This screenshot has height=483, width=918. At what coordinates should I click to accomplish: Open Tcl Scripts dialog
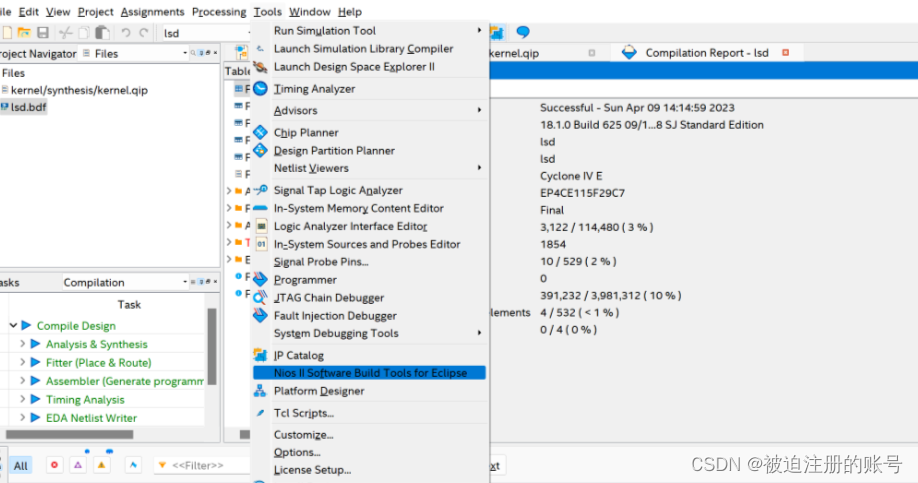pyautogui.click(x=303, y=413)
